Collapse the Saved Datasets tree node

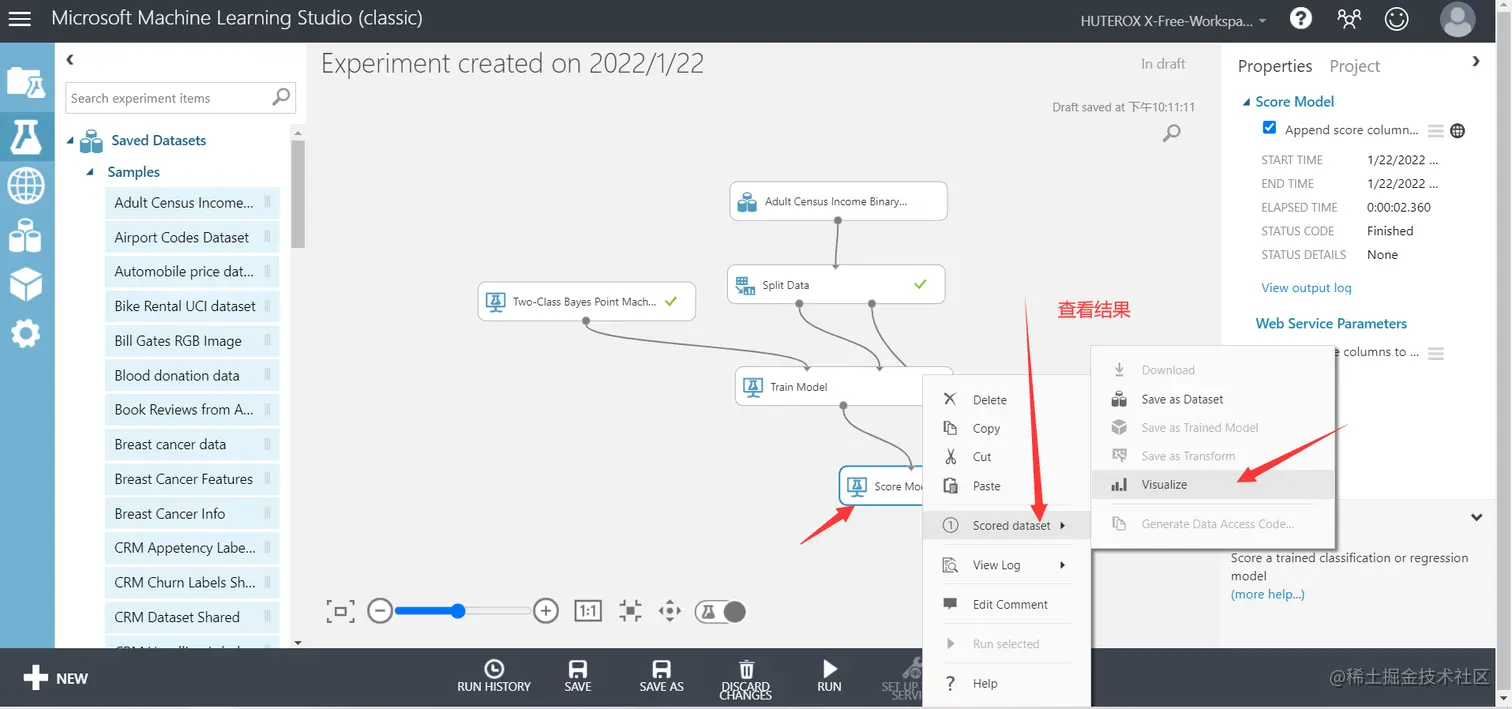click(70, 141)
